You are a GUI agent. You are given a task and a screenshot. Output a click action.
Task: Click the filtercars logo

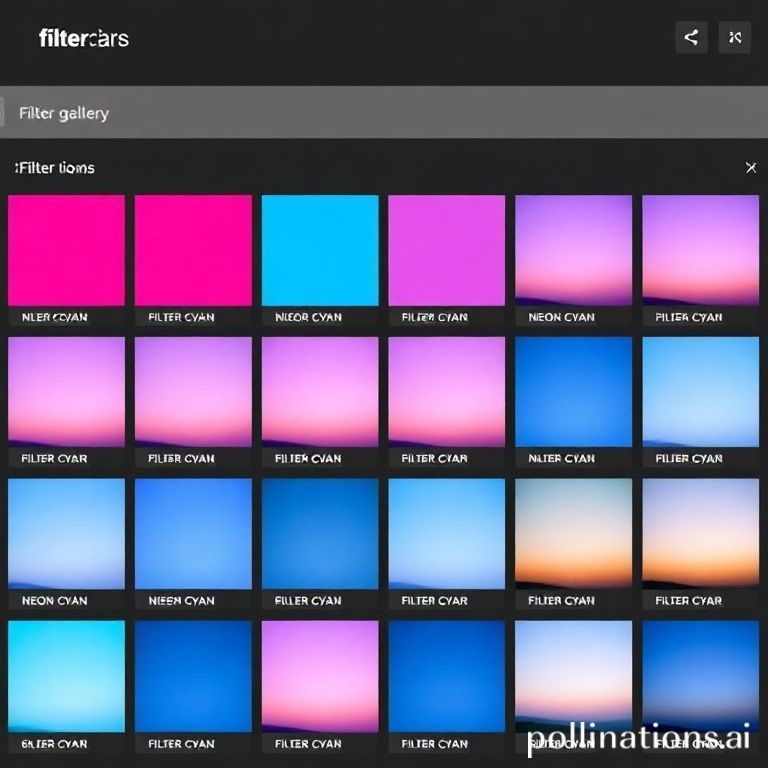[x=84, y=38]
